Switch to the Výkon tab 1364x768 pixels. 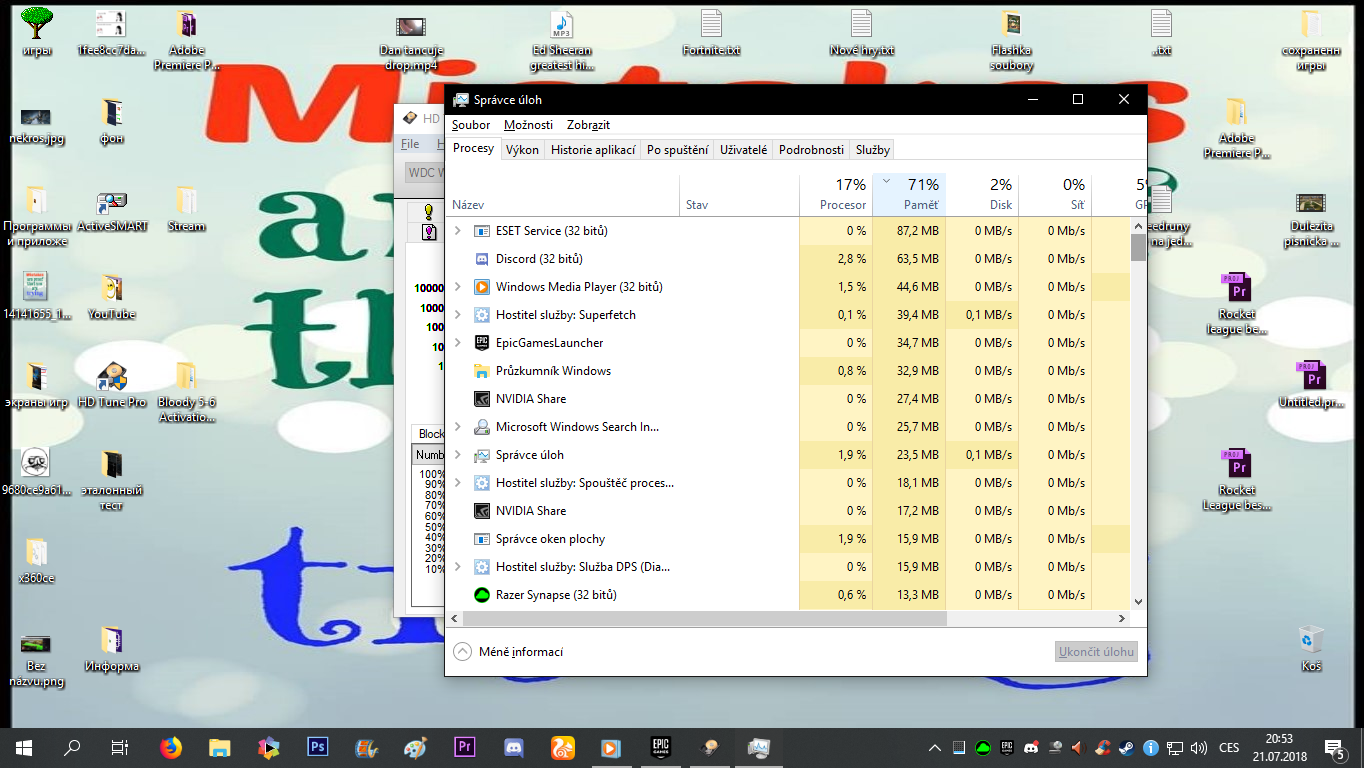pos(522,149)
